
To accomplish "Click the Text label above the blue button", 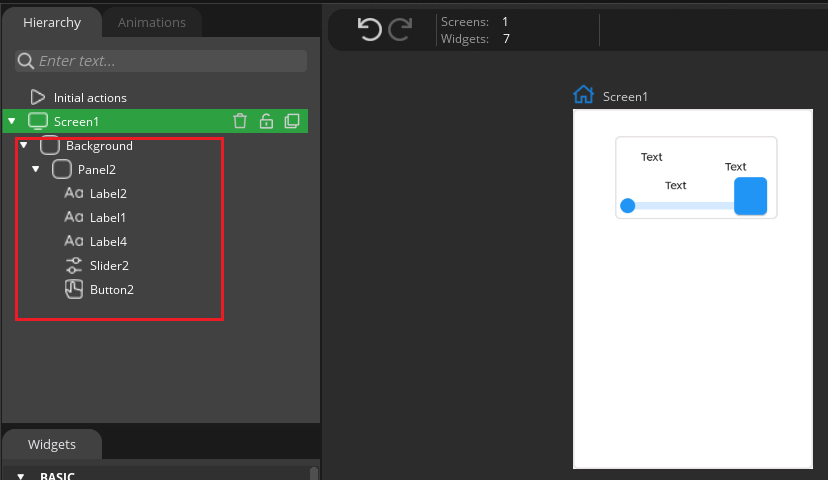I will pos(736,167).
